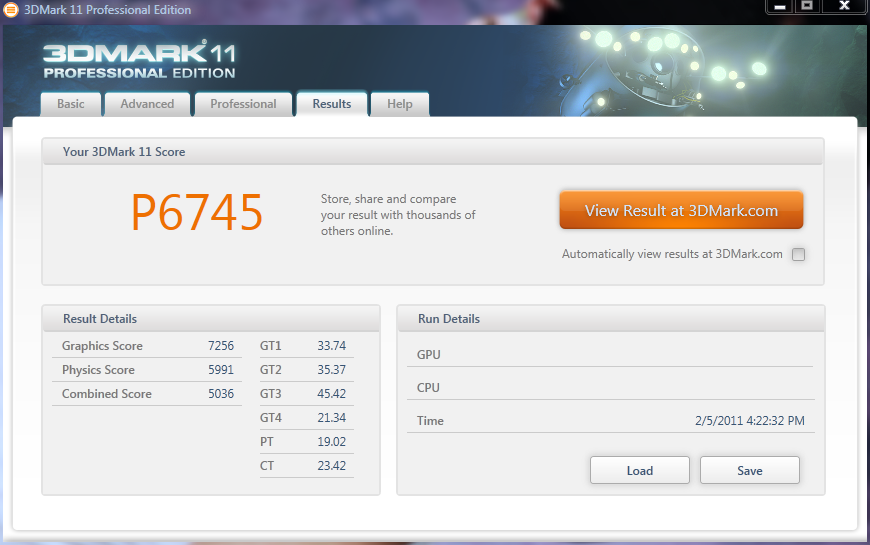
Task: Click the Your 3DMark 11 Score header
Action: click(124, 152)
